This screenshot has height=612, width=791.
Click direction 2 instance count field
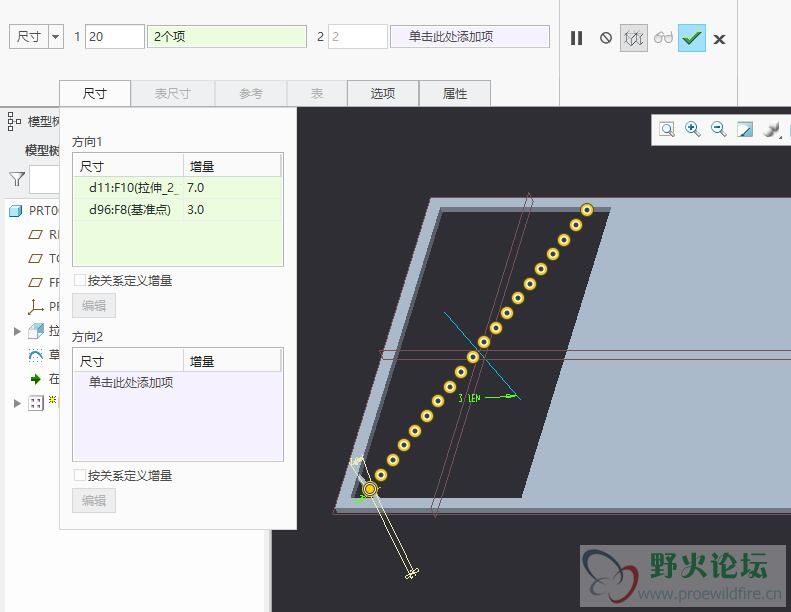coord(358,37)
